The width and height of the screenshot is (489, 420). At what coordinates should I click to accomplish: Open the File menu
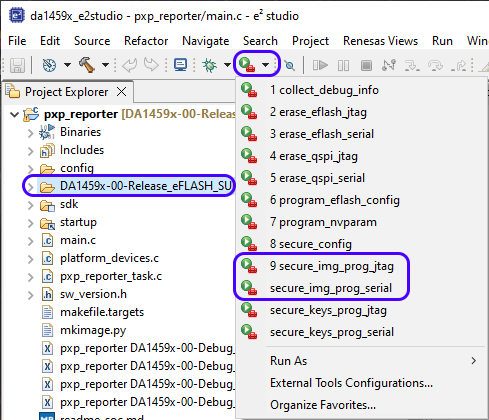[x=17, y=41]
